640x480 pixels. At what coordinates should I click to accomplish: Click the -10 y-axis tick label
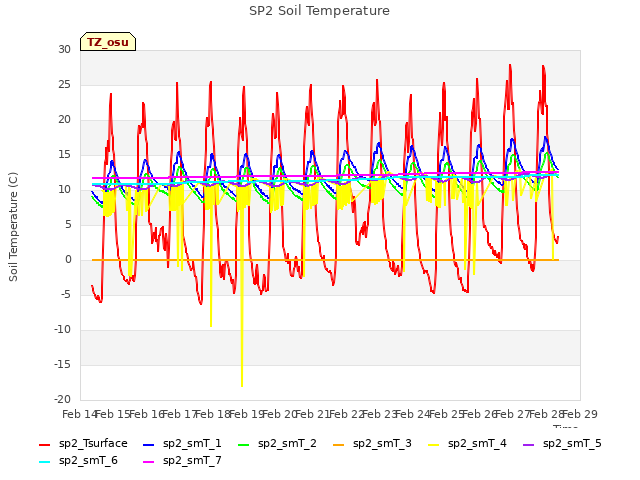tap(62, 329)
